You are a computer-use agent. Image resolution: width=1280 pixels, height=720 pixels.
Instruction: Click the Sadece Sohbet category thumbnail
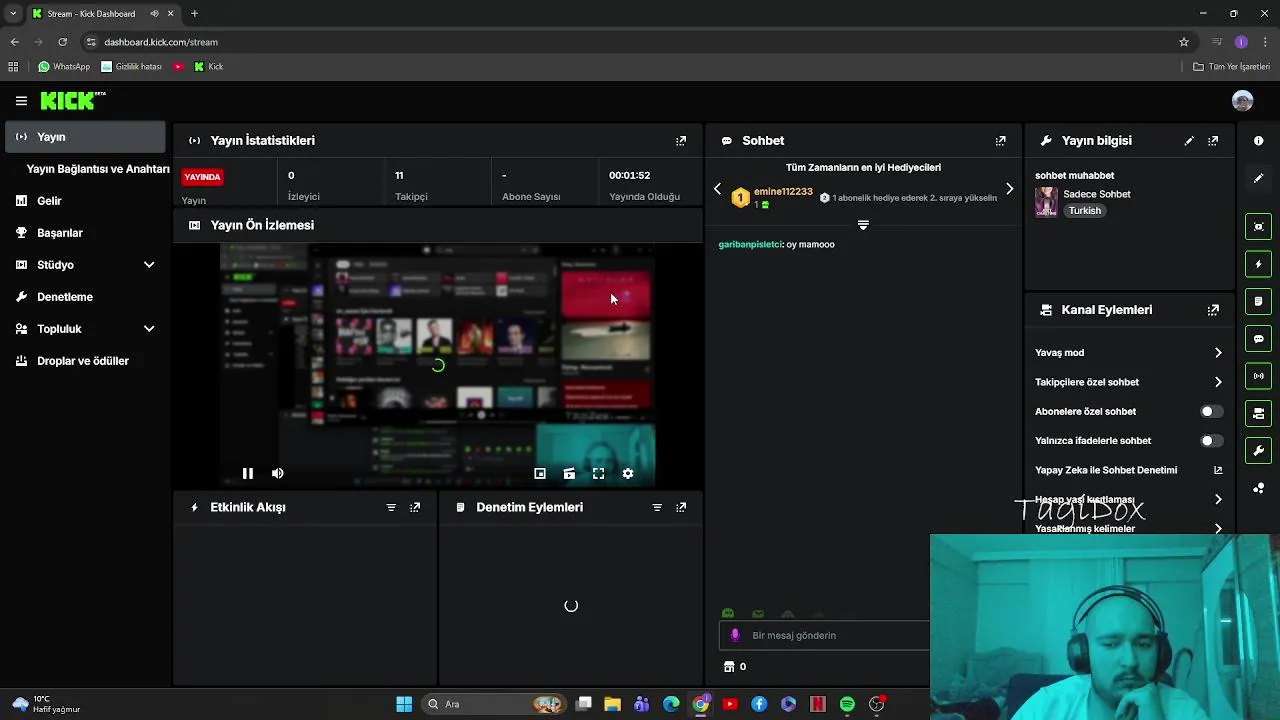click(x=1046, y=202)
